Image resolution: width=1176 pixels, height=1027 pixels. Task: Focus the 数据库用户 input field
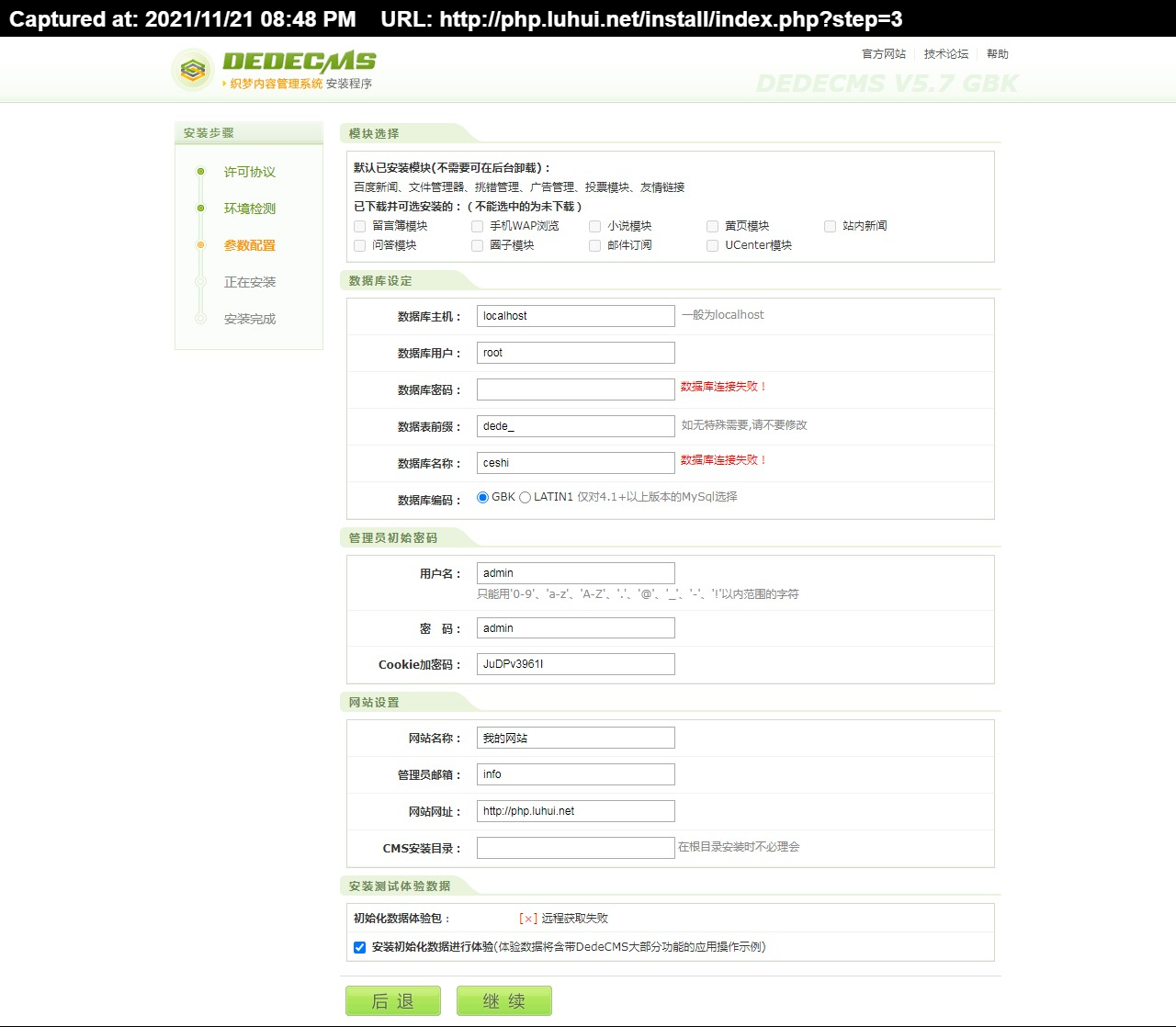(x=576, y=353)
